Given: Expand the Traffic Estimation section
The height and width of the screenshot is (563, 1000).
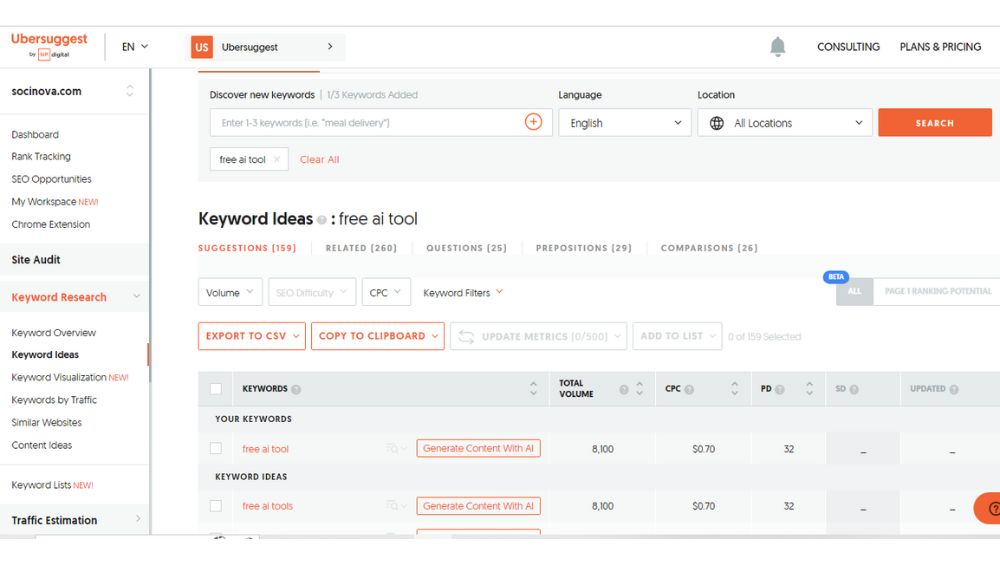Looking at the screenshot, I should (138, 520).
